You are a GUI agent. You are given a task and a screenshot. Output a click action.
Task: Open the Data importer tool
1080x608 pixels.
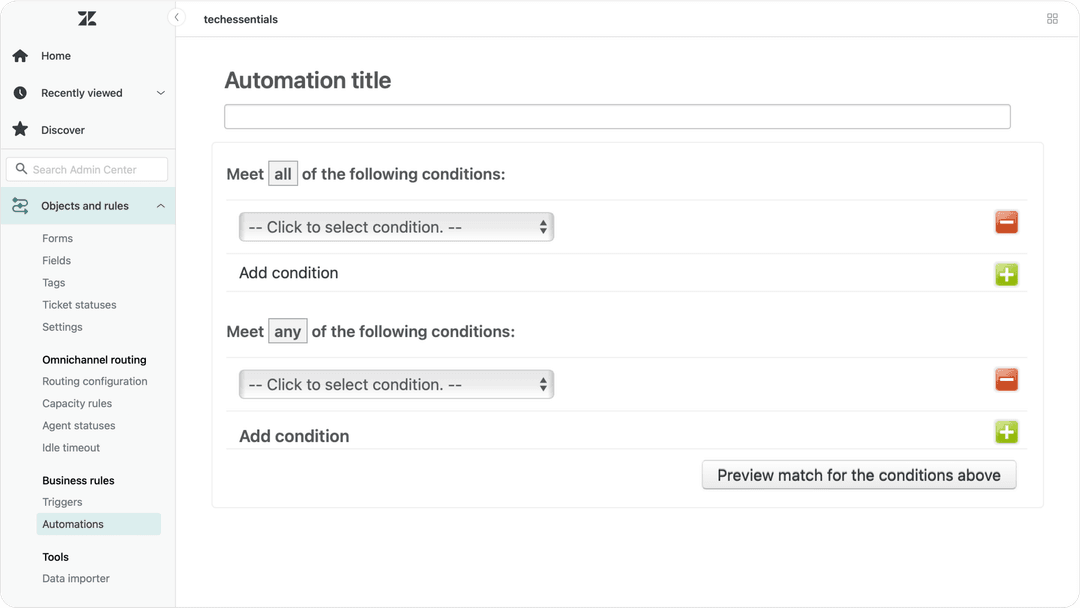[x=75, y=578]
